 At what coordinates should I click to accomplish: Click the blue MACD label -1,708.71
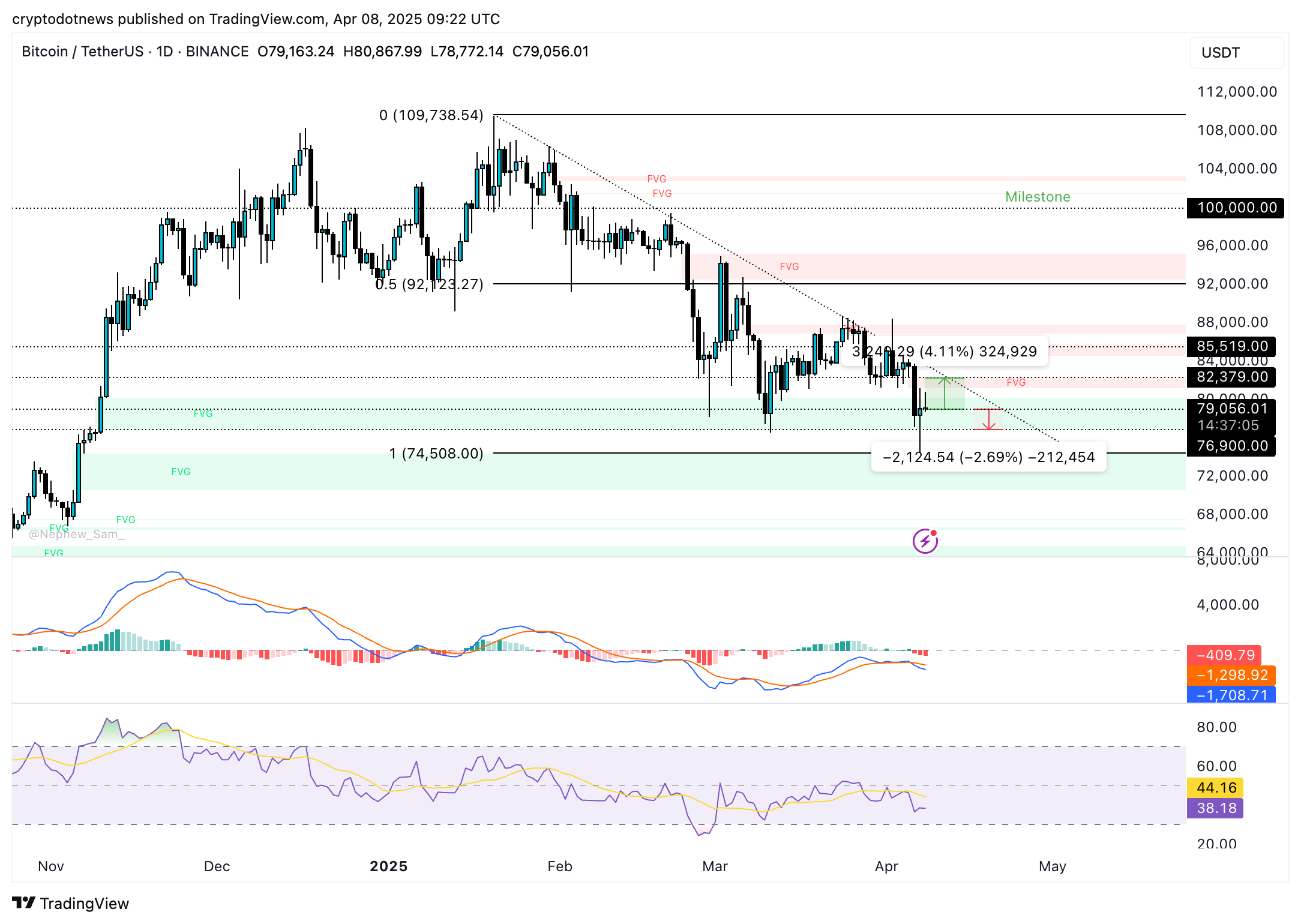pos(1231,695)
